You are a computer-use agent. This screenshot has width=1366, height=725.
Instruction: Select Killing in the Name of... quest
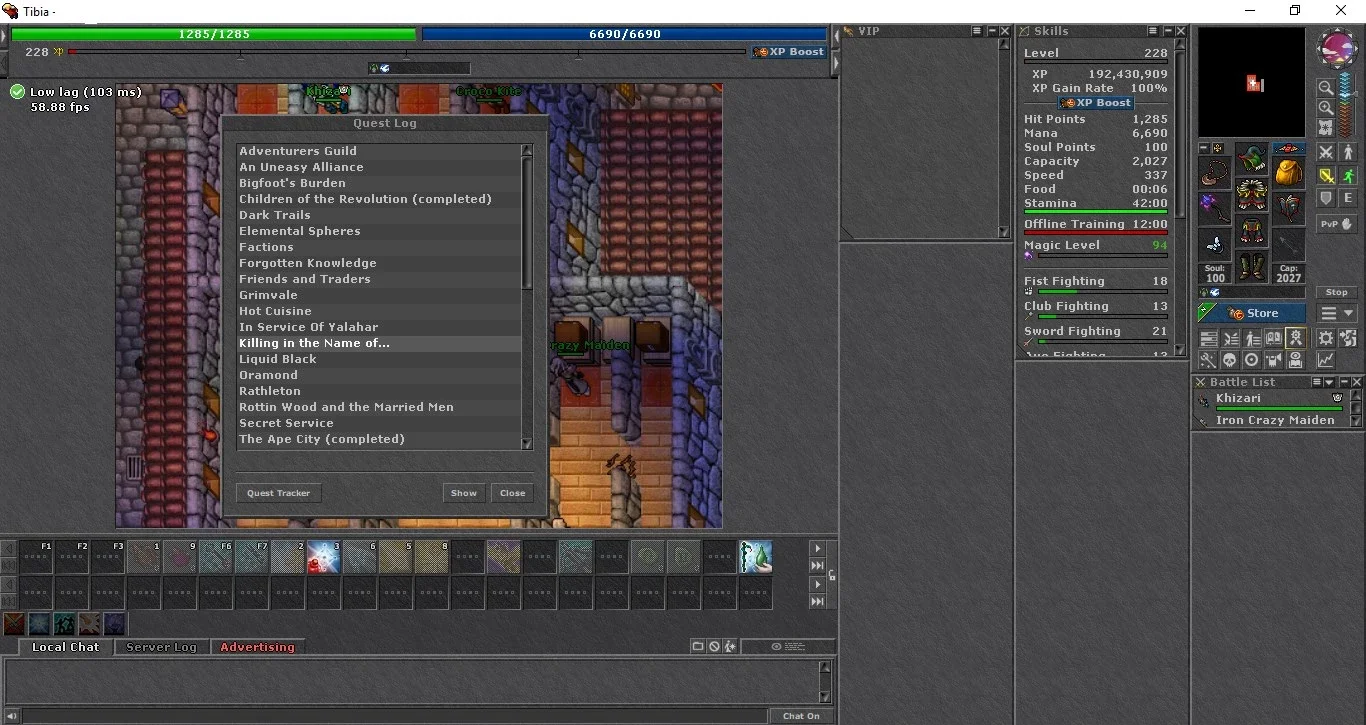tap(379, 343)
